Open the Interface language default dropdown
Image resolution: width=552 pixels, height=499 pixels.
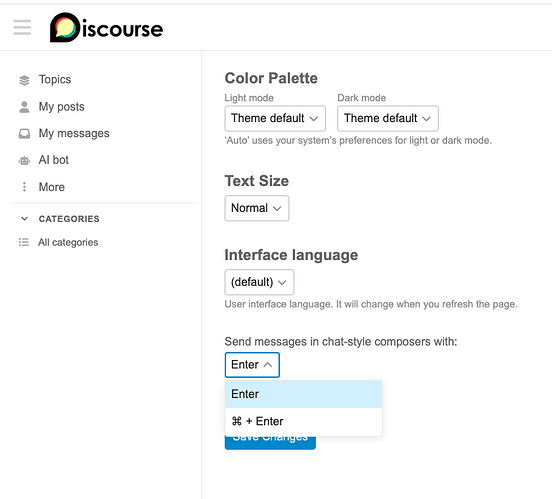tap(259, 282)
